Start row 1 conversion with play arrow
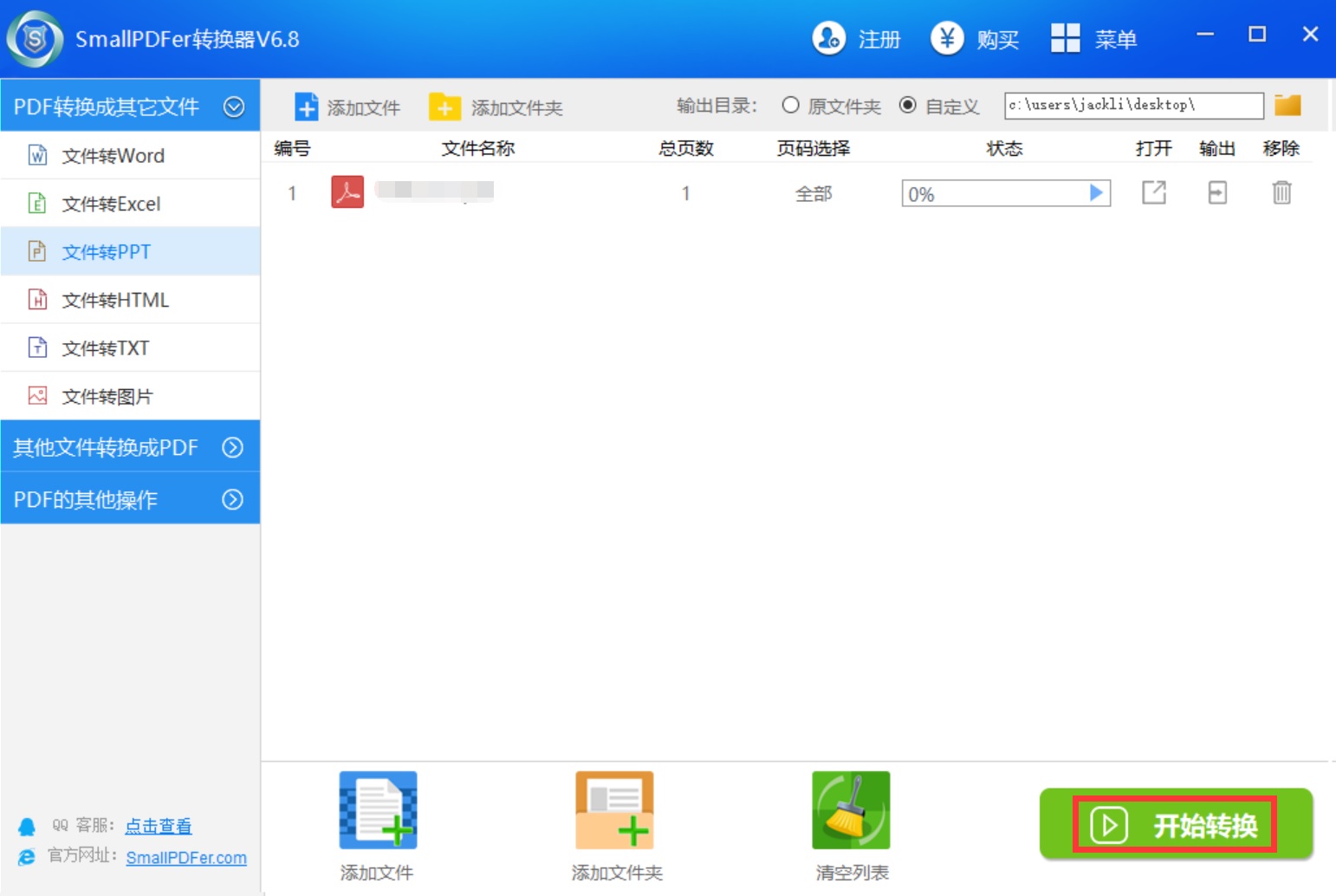1336x896 pixels. [x=1096, y=192]
